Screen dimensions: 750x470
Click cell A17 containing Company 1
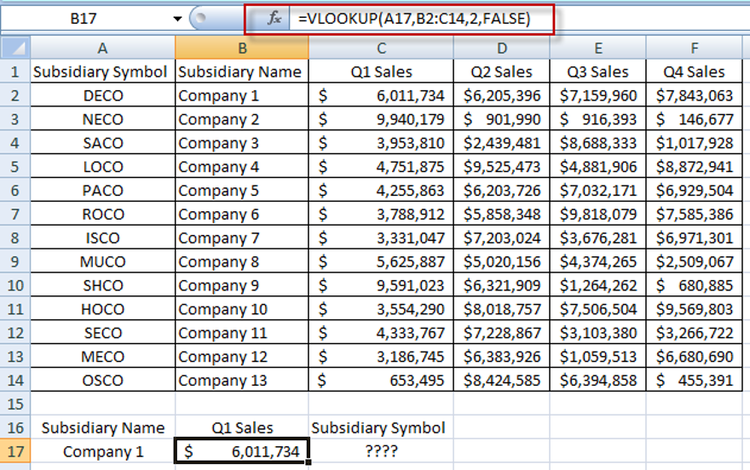coord(103,451)
